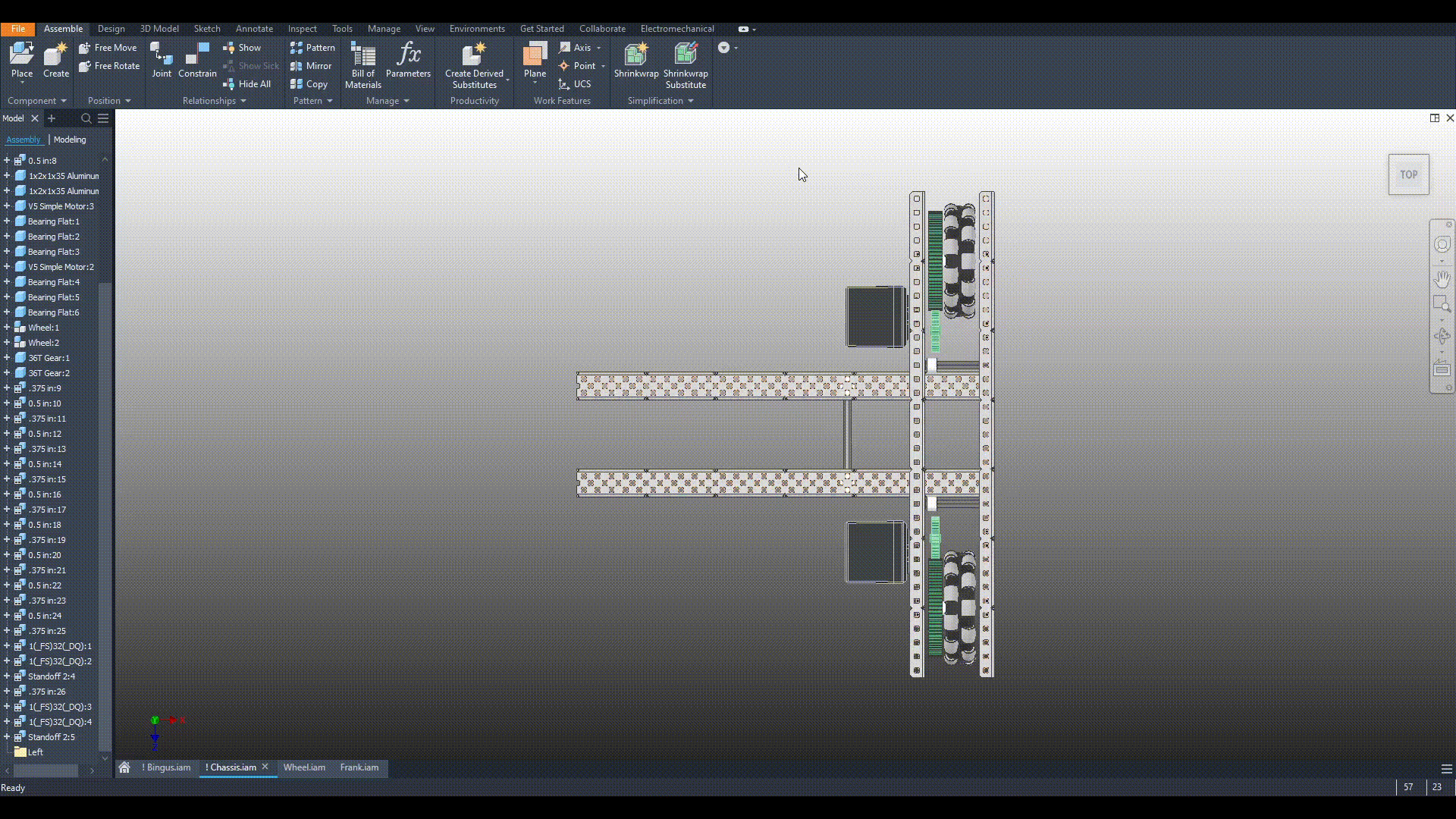Create a work Plane
The height and width of the screenshot is (819, 1456).
tap(535, 61)
